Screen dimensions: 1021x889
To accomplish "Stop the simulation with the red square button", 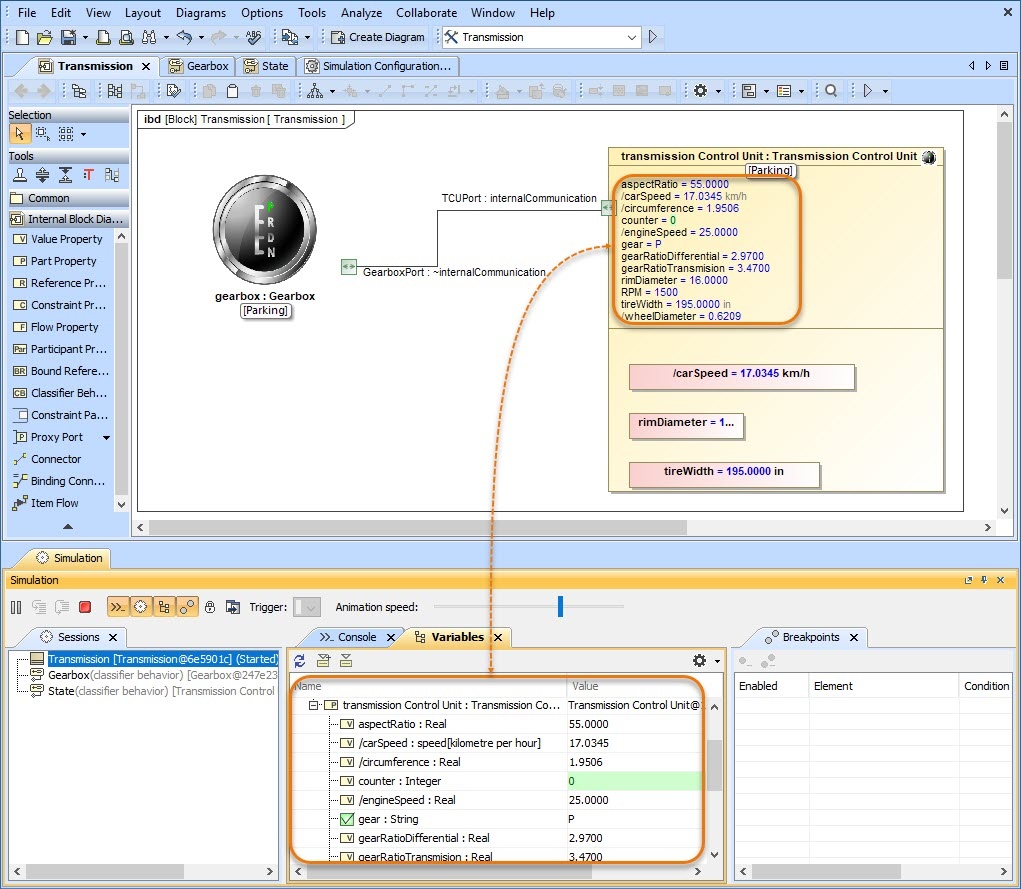I will 85,607.
